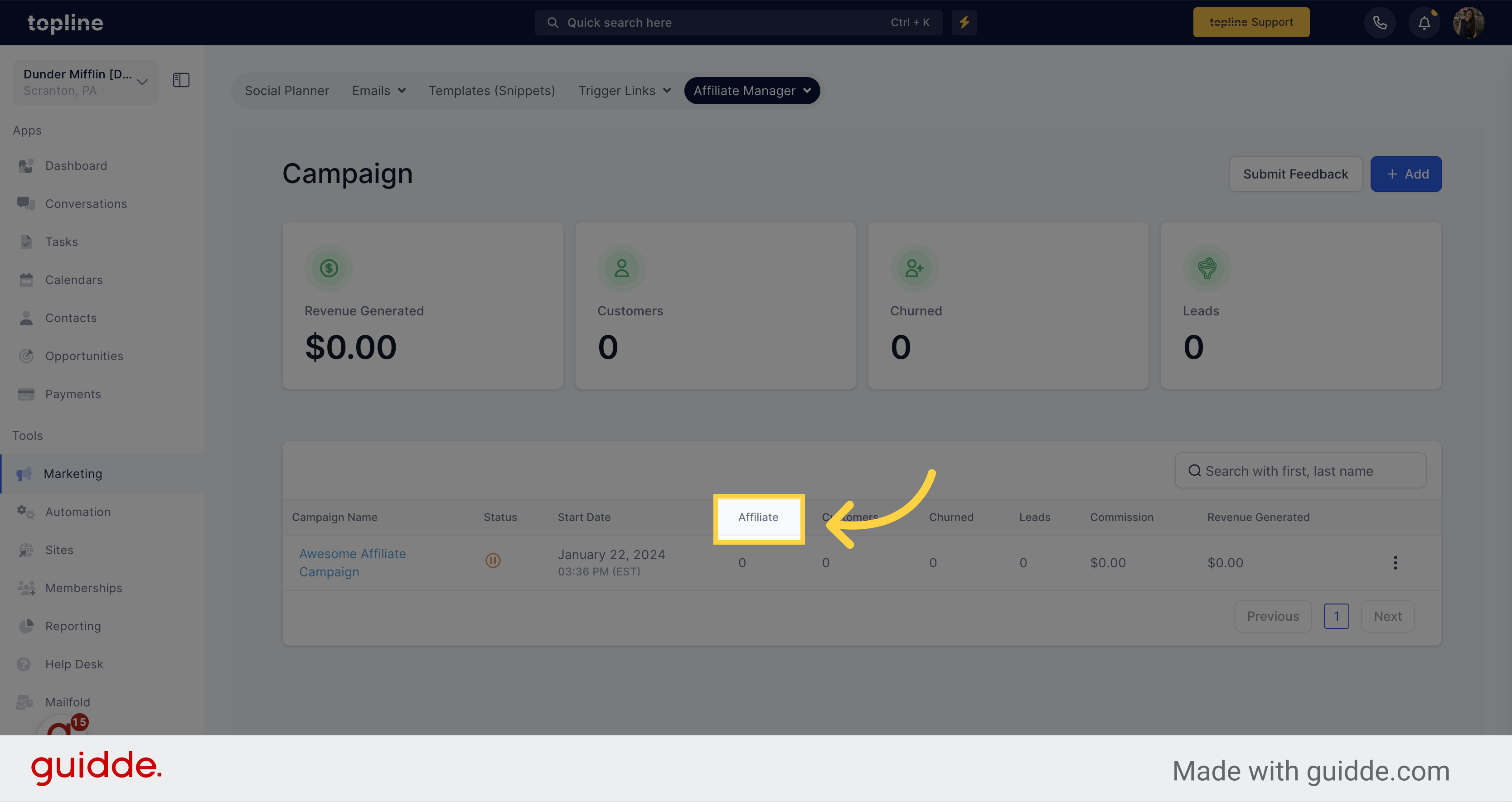Open the three-dot menu for Awesome Affiliate Campaign
The height and width of the screenshot is (802, 1512).
[x=1395, y=563]
